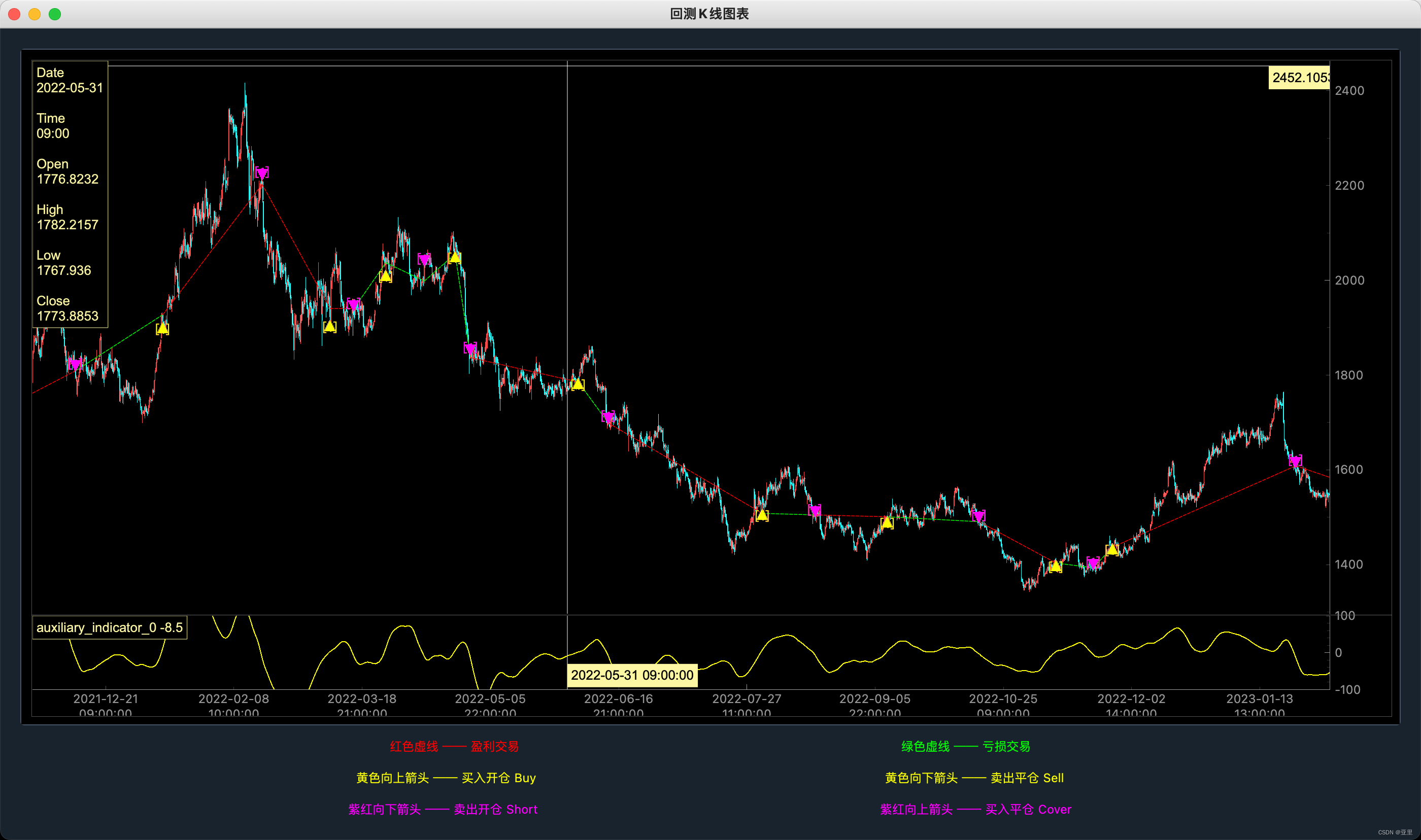Click the yellow buy arrow beside the crosshair line
This screenshot has width=1421, height=840.
point(578,385)
